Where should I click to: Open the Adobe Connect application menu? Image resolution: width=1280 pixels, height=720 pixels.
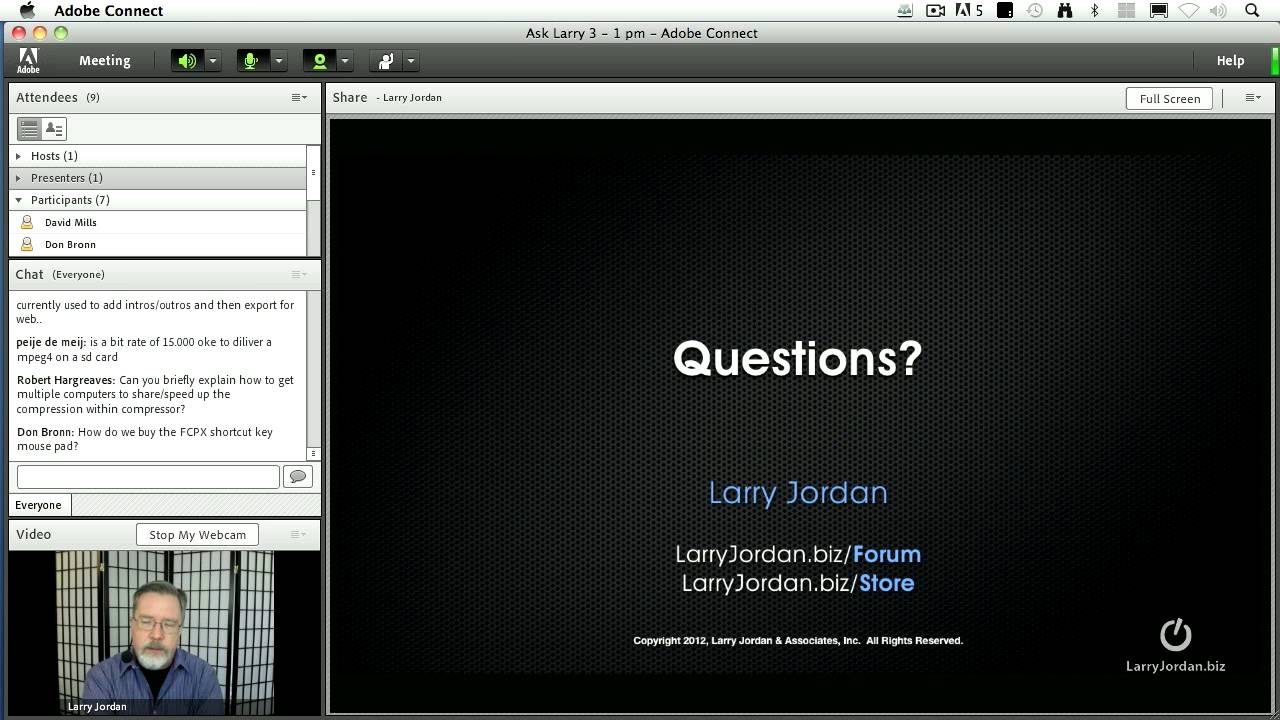click(108, 10)
